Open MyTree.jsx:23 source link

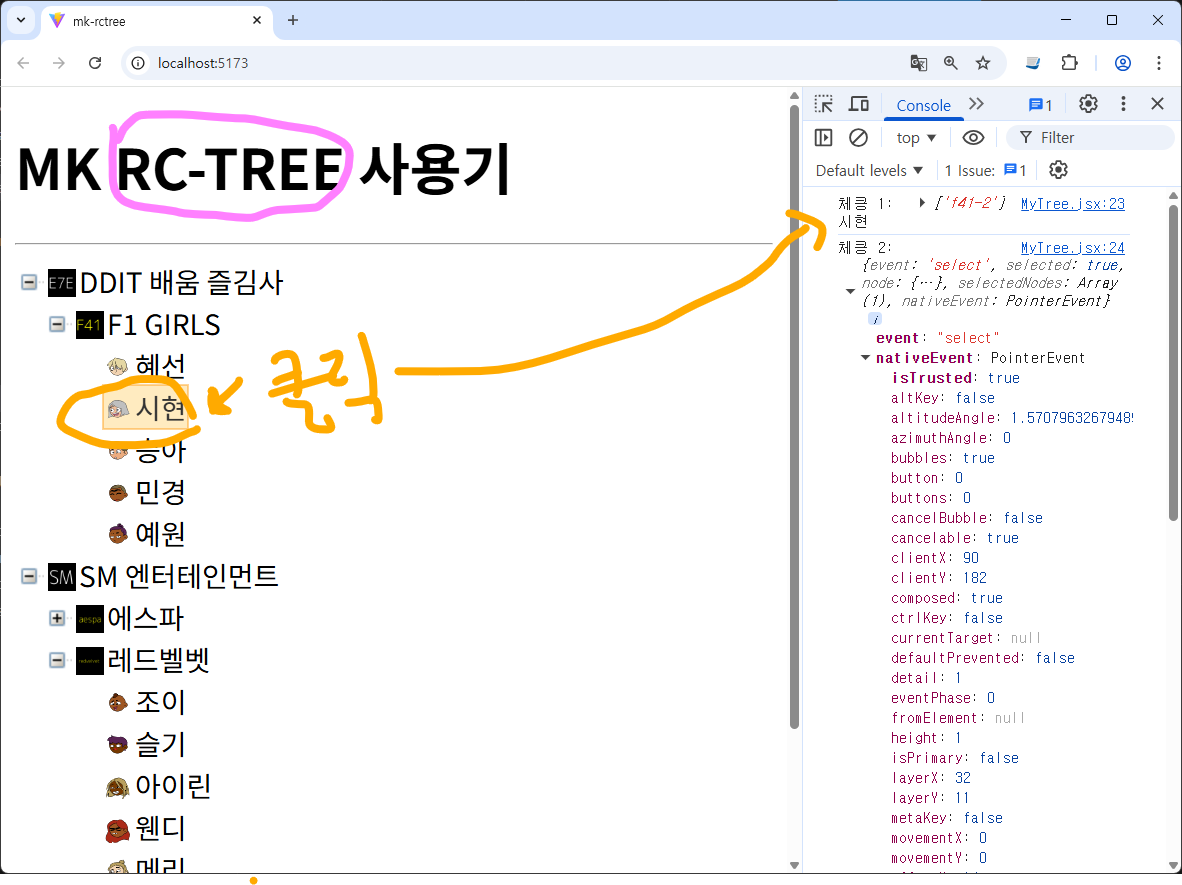click(x=1072, y=204)
